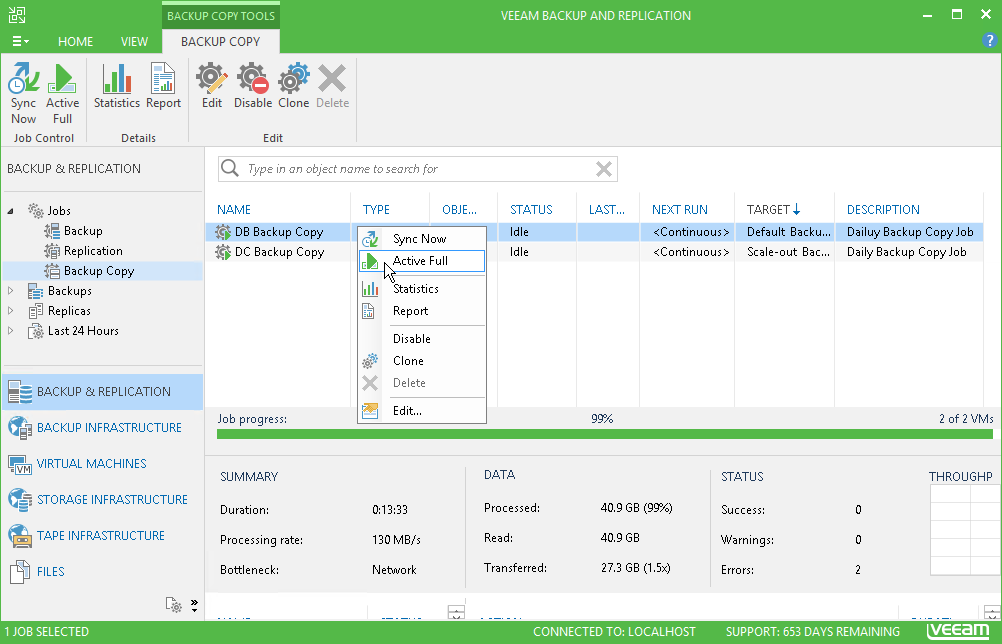Open the main hamburger menu
Image resolution: width=1002 pixels, height=644 pixels.
pyautogui.click(x=20, y=42)
